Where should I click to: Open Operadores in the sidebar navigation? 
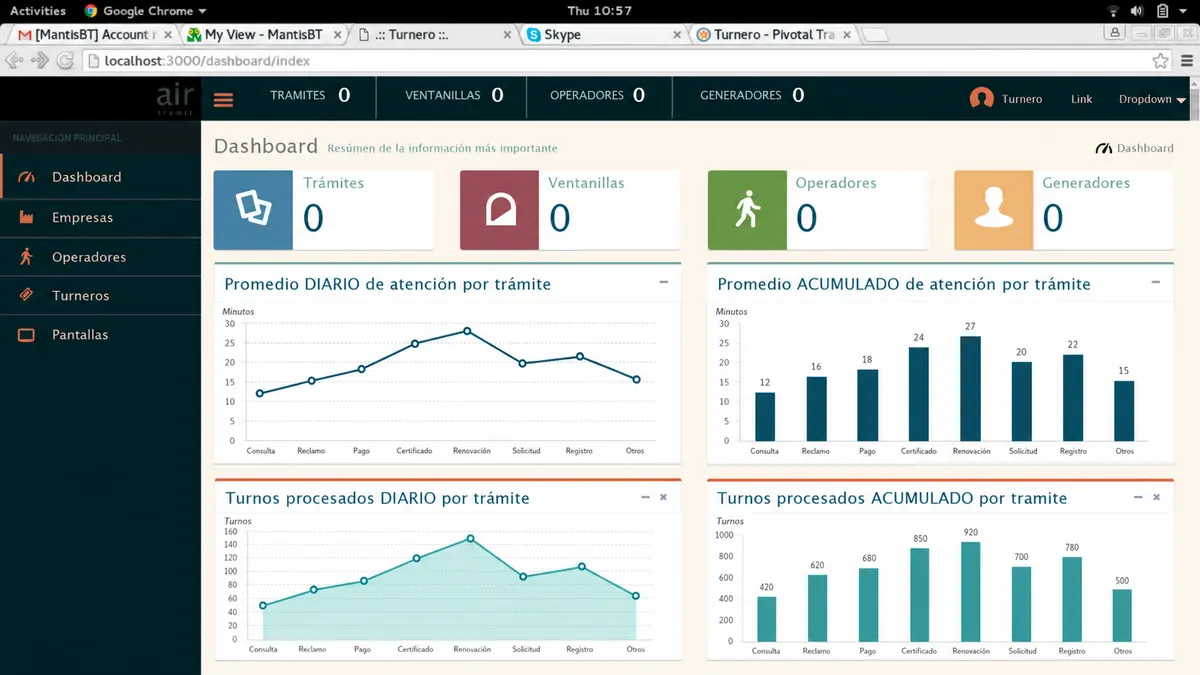click(100, 257)
